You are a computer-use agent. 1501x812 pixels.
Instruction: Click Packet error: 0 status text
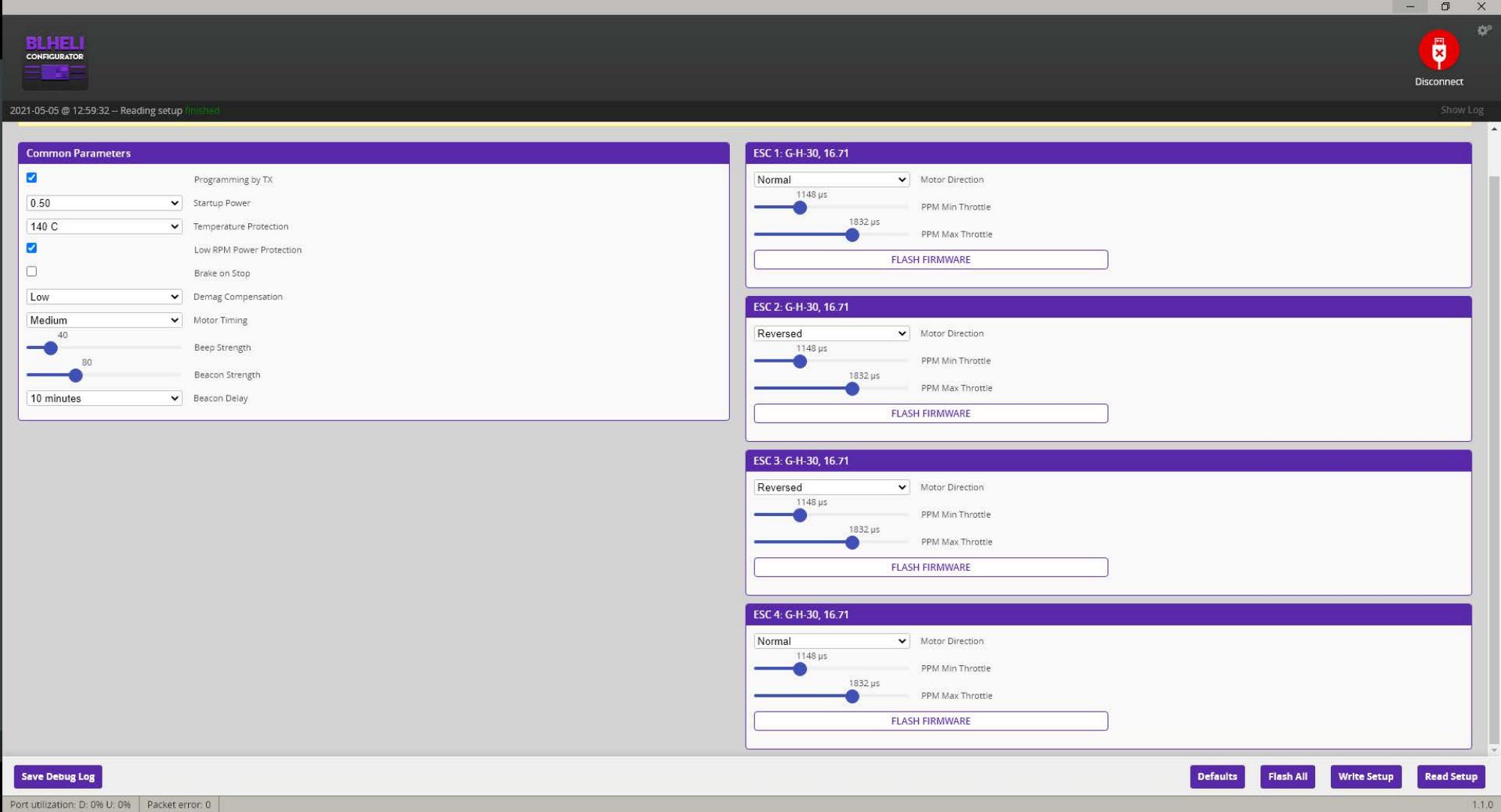coord(179,805)
